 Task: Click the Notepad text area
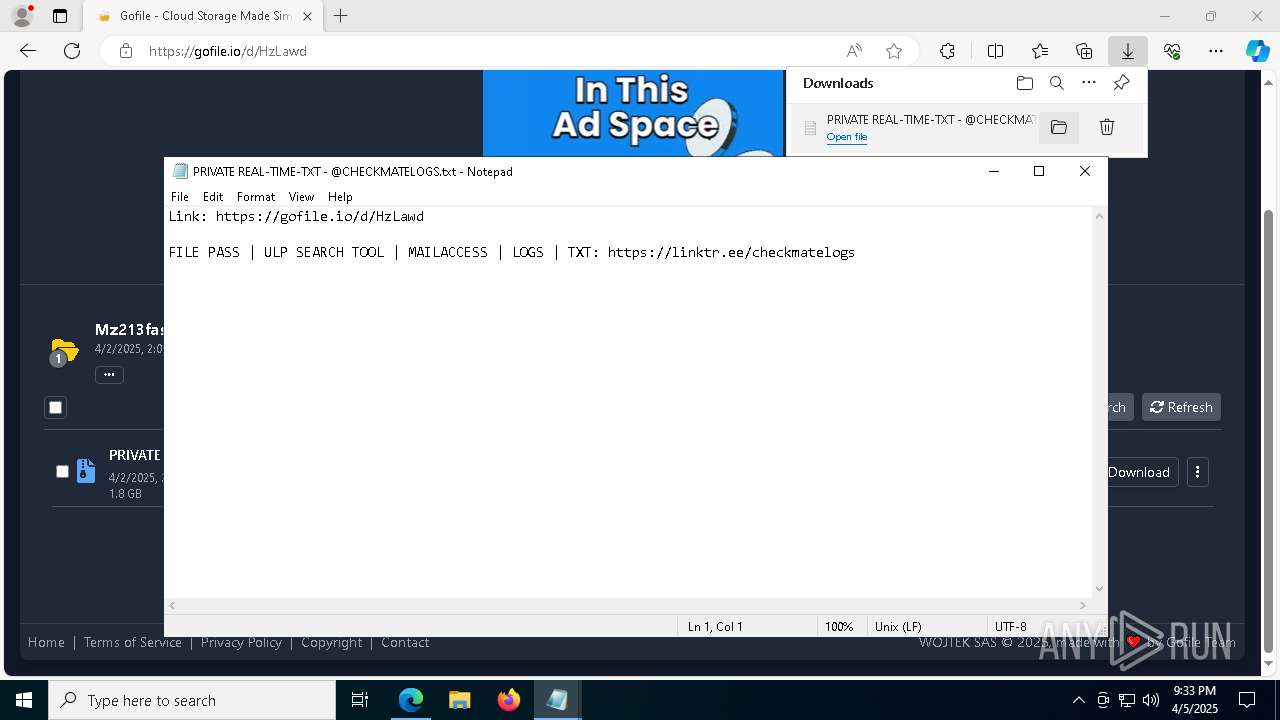(629, 402)
